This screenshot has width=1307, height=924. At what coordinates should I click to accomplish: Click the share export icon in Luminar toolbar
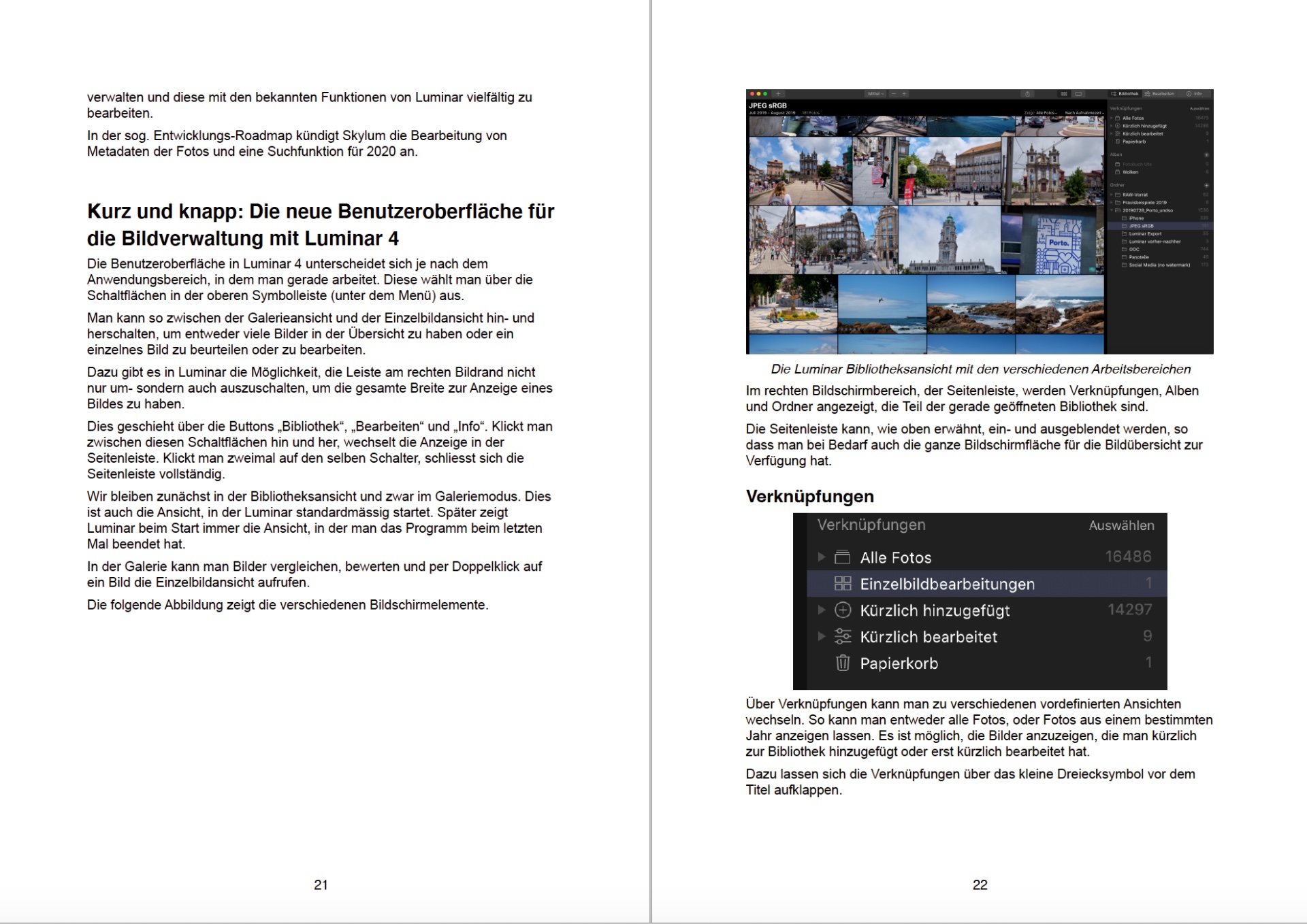coord(1027,94)
